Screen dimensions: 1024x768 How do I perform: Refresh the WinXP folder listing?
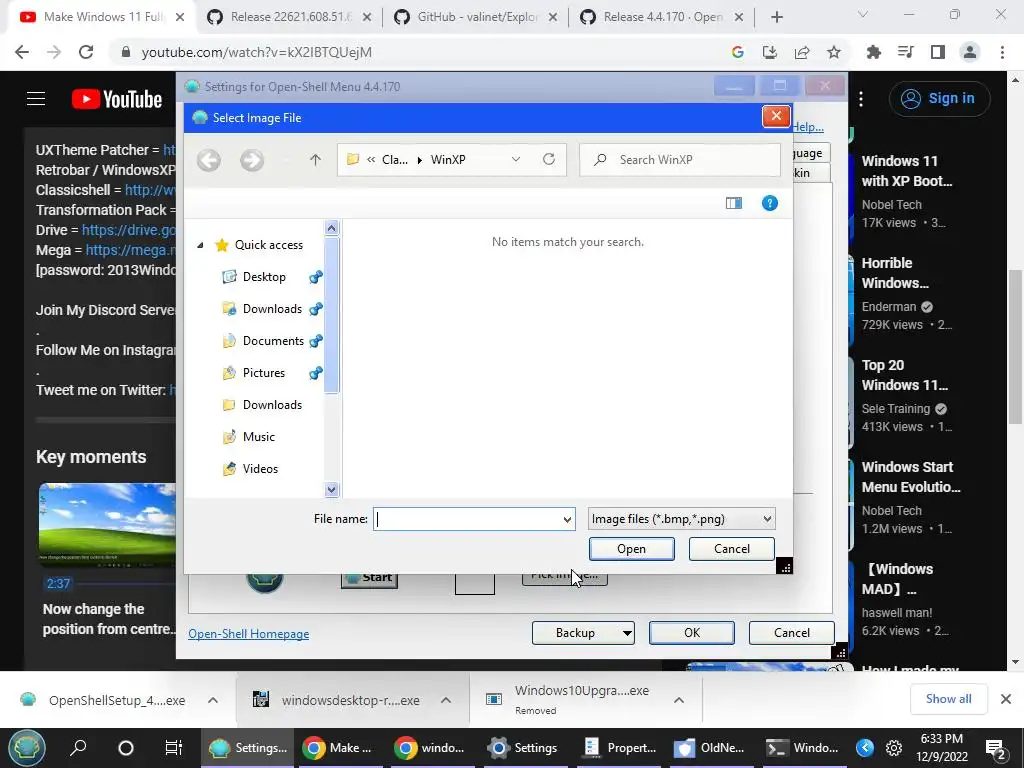pos(549,159)
